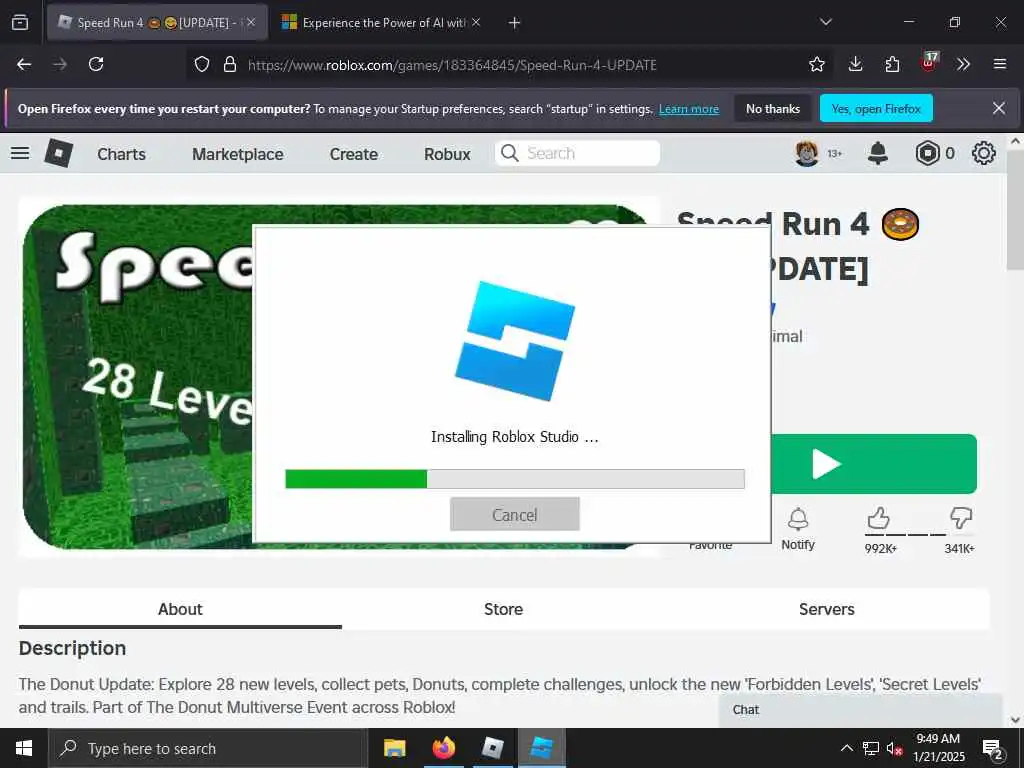Expand more tools overflow chevron

(963, 64)
